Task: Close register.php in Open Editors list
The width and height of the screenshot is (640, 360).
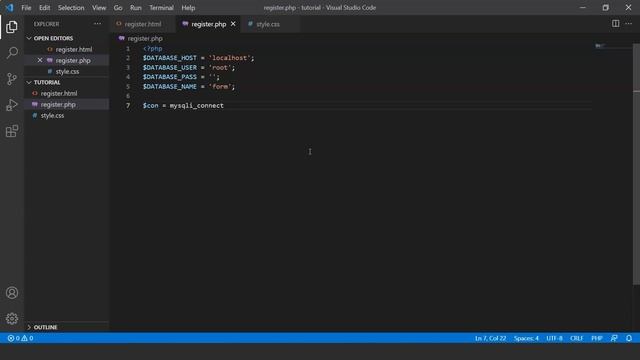Action: pos(40,60)
